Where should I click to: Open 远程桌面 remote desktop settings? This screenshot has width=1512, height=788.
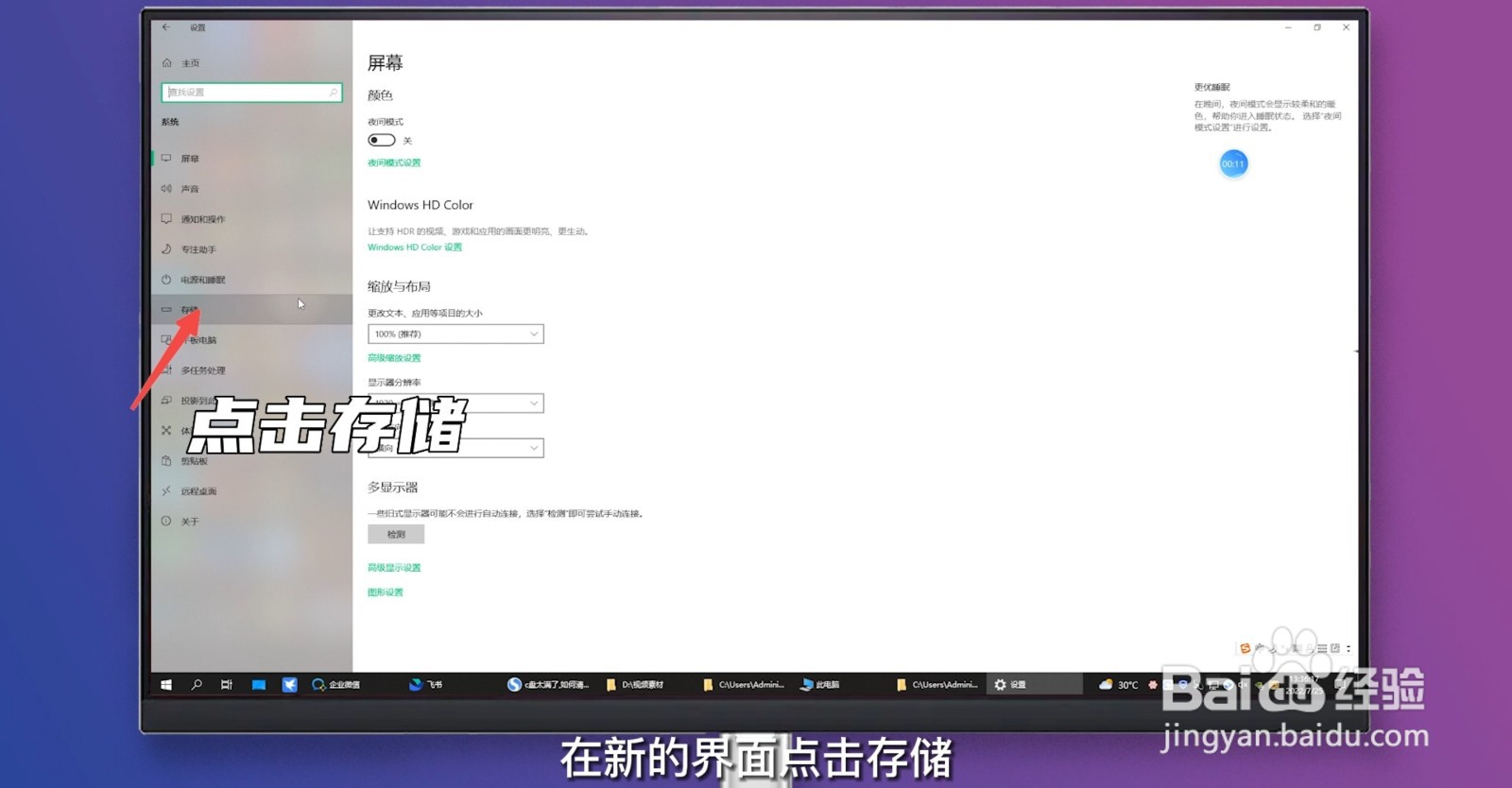(x=252, y=491)
